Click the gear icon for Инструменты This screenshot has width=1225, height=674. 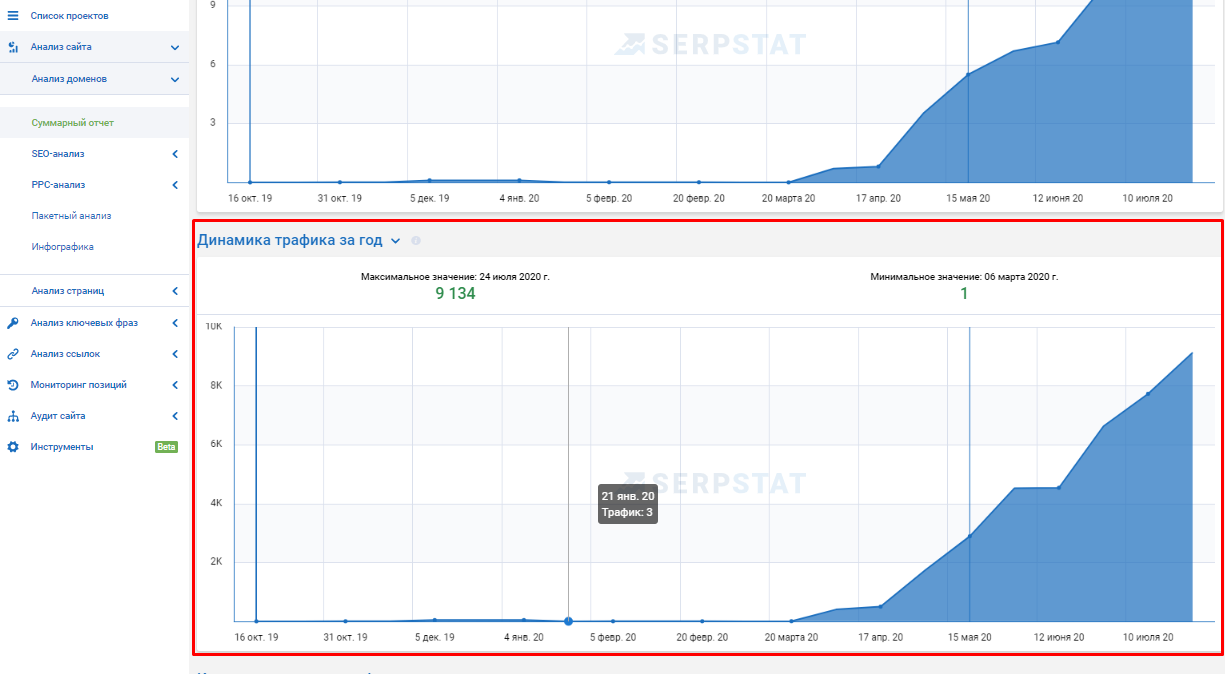pos(13,447)
